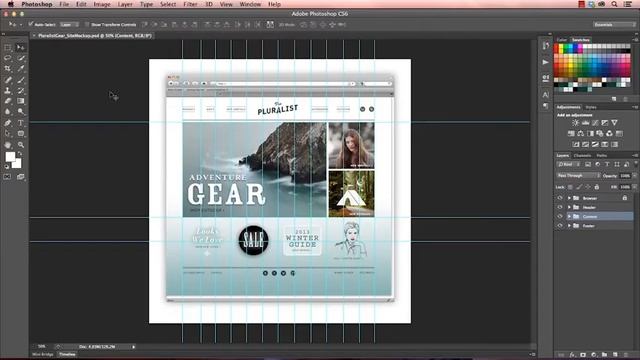Image resolution: width=640 pixels, height=360 pixels.
Task: Toggle Lock all button in Layers panel
Action: pos(597,187)
